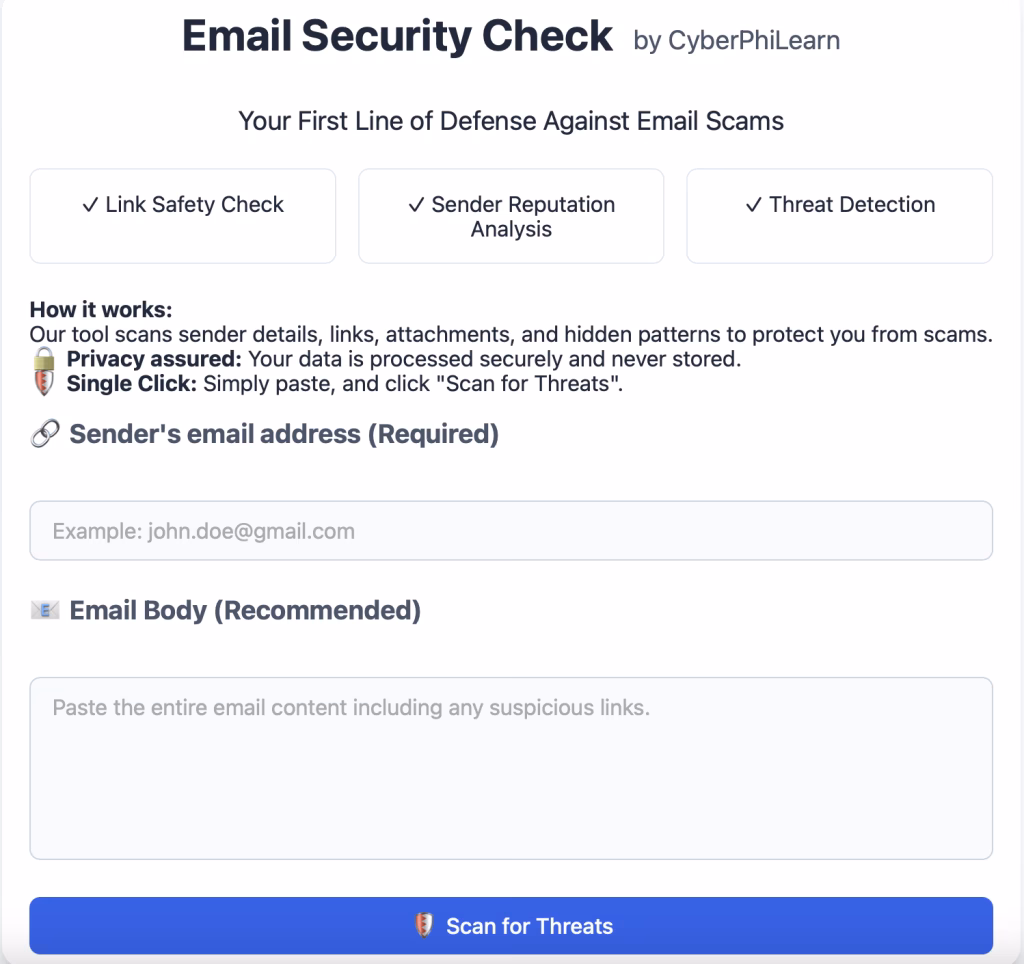Focus the sender's email address field

tap(511, 530)
